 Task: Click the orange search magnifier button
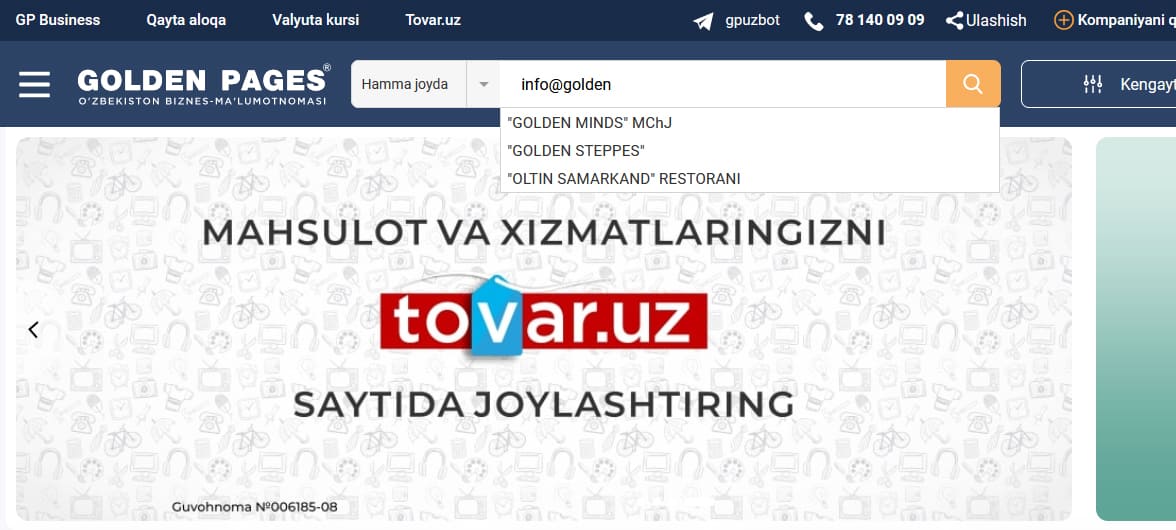pyautogui.click(x=973, y=84)
